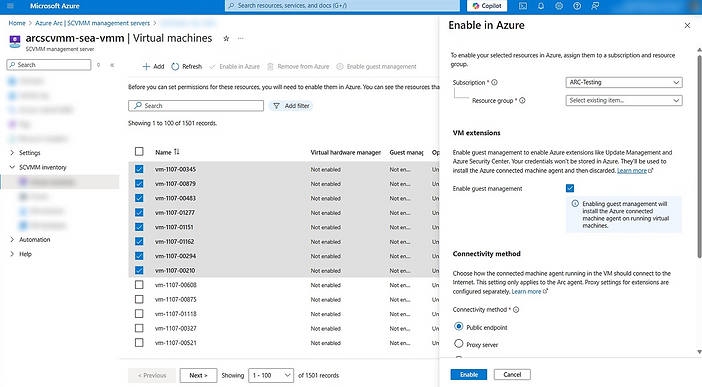Open the page range 1 - 100 dropdown
702x387 pixels.
pos(271,375)
